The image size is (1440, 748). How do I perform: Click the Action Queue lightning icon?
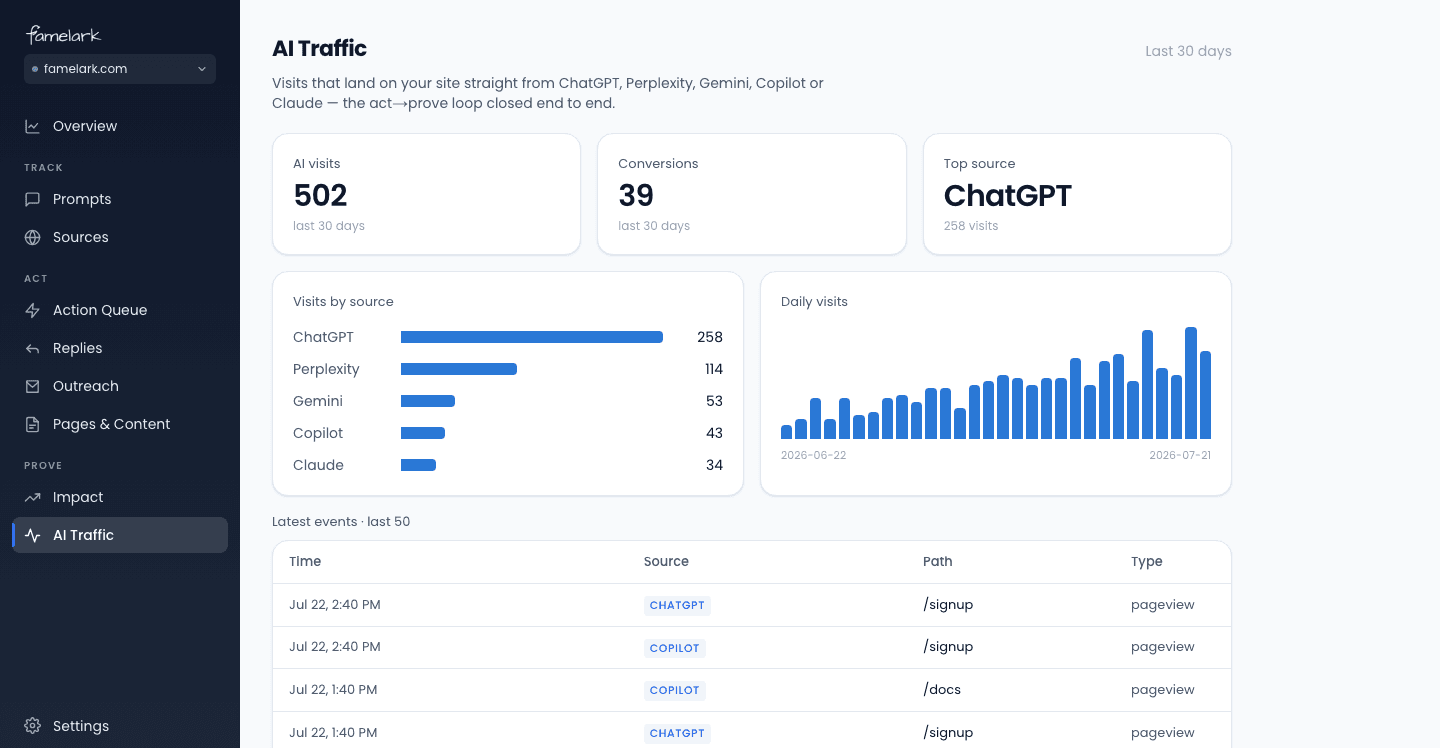tap(33, 310)
